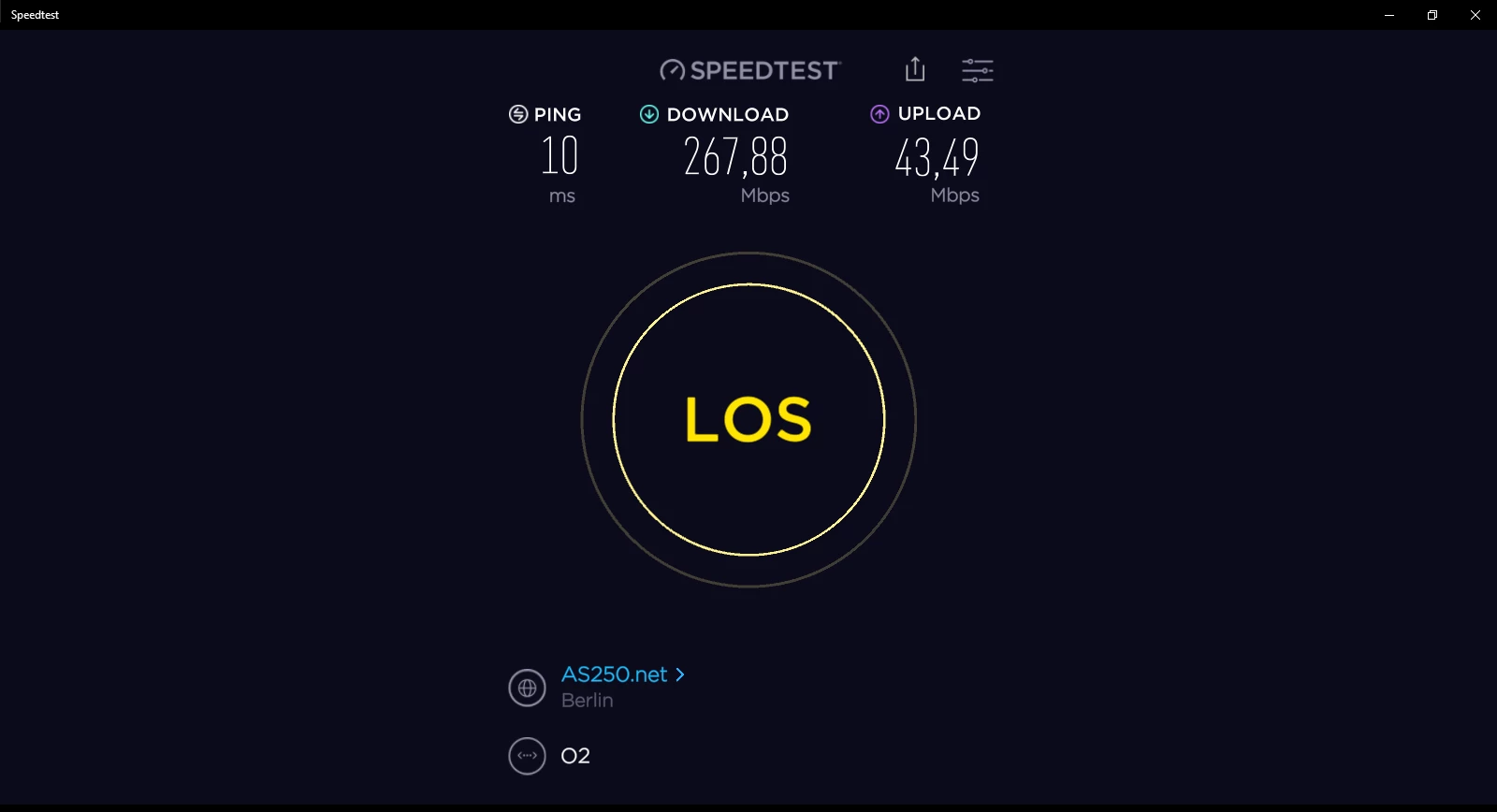Click the DOWNLOAD label
1497x812 pixels.
click(728, 114)
